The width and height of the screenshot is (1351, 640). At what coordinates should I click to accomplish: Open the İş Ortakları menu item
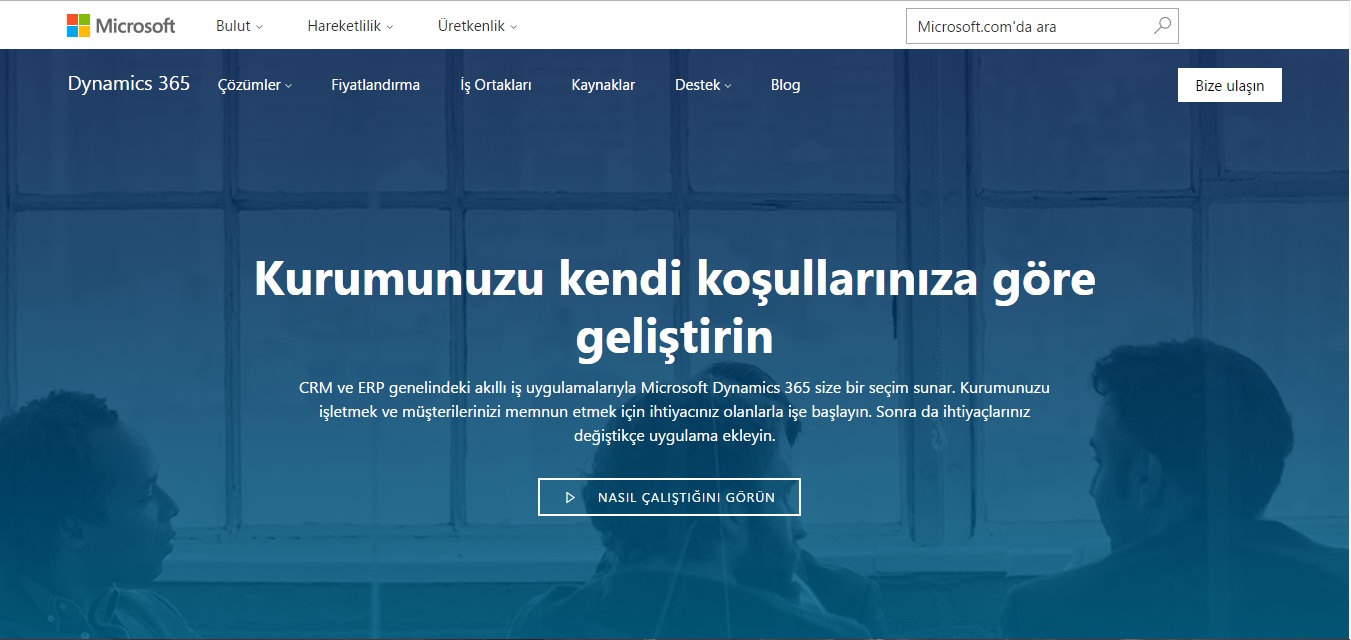(495, 85)
